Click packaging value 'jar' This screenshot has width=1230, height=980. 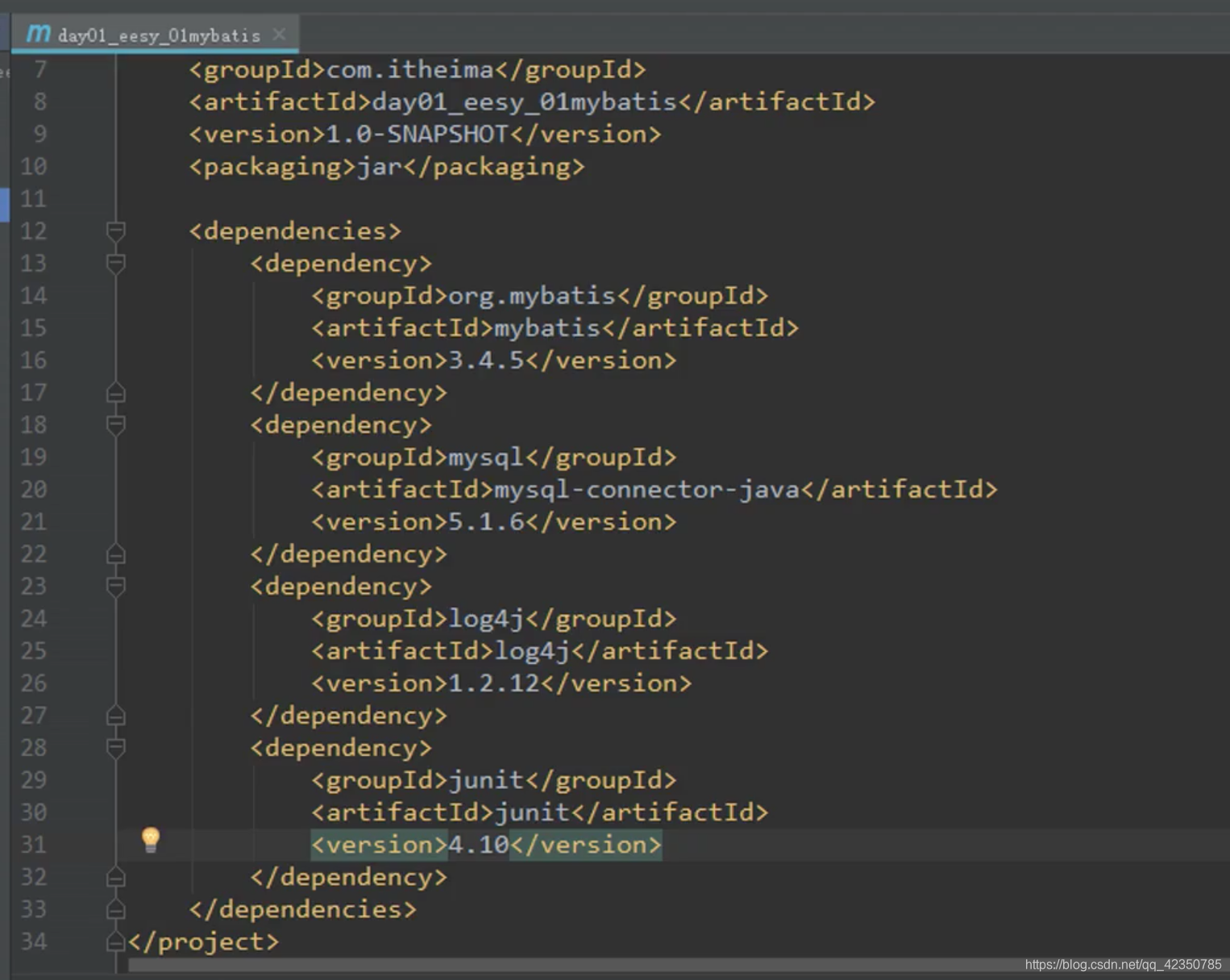pyautogui.click(x=379, y=167)
